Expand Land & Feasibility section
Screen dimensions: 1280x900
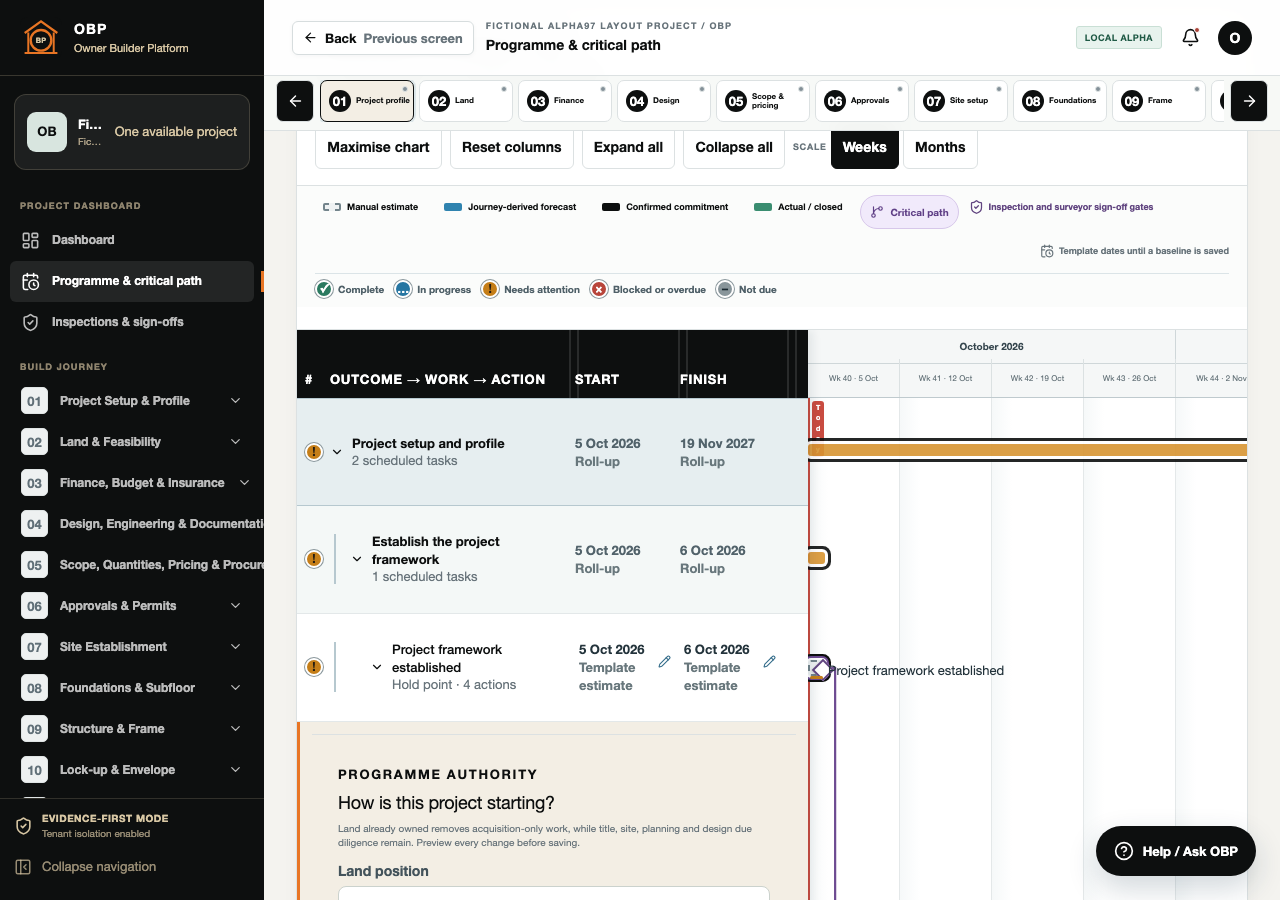236,442
